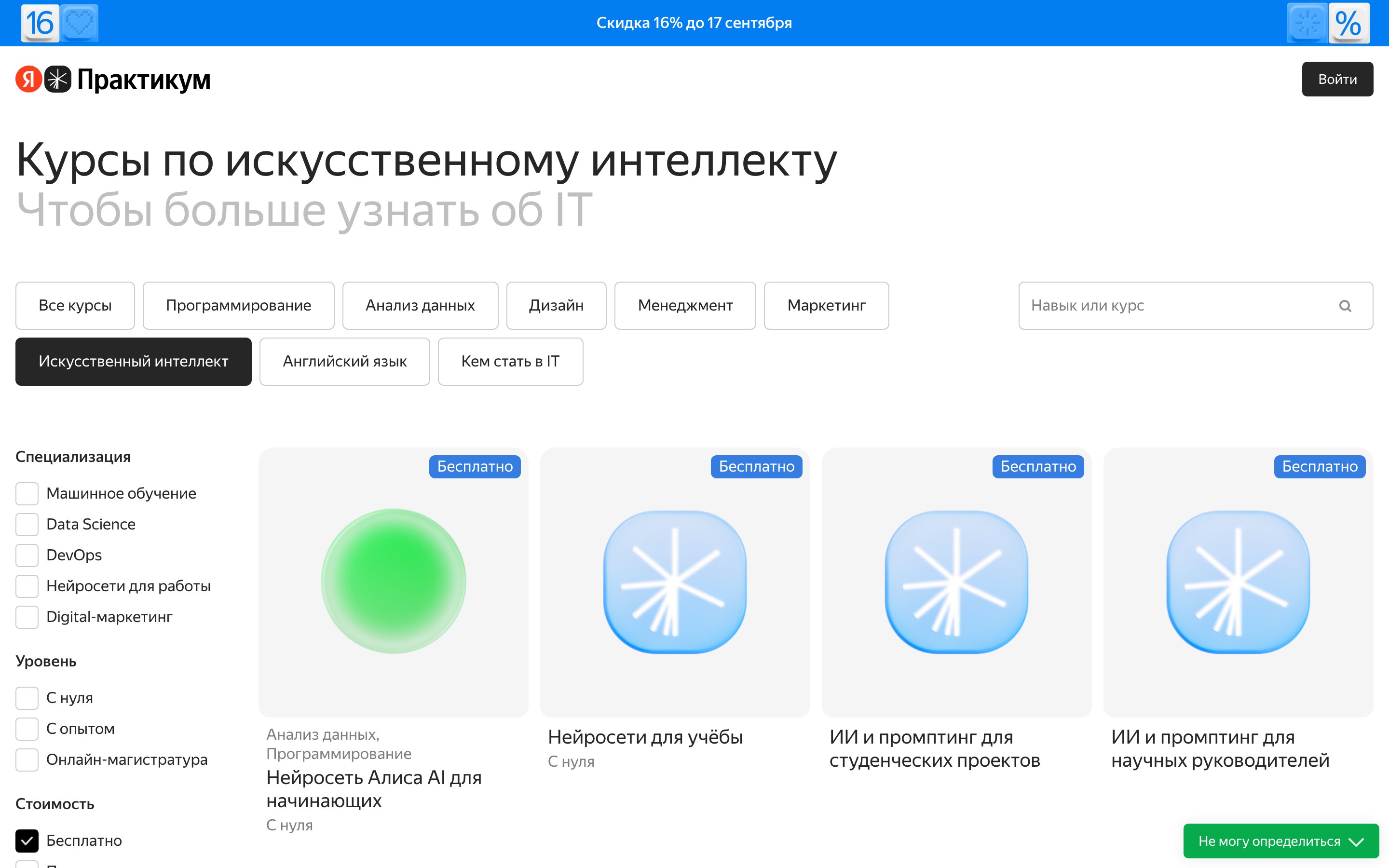The image size is (1389, 868).
Task: Check 'Онлайн-магистратура' checkbox
Action: (x=27, y=760)
